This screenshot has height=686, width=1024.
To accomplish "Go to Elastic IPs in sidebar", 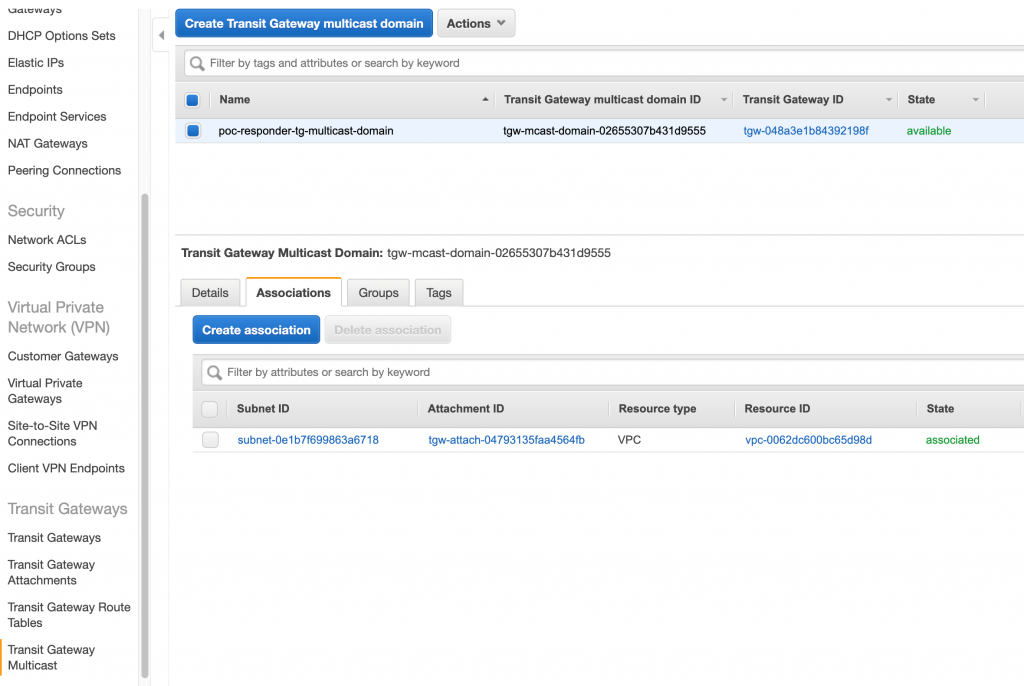I will 36,63.
